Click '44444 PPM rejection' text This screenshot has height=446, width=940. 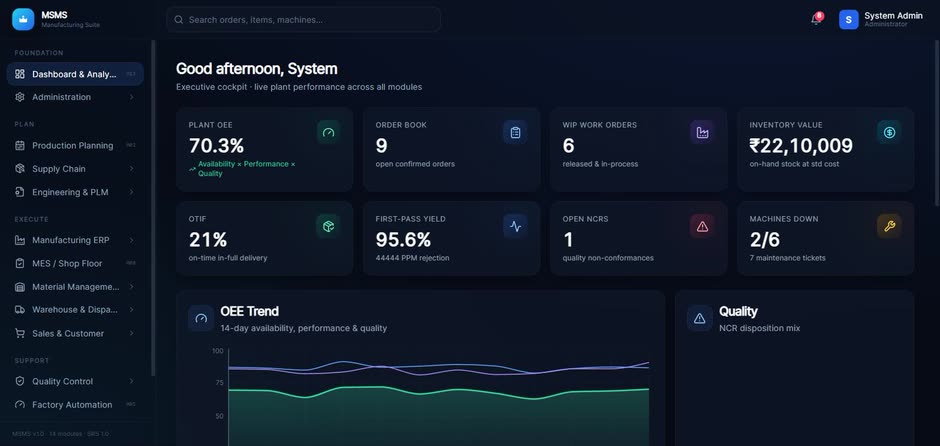pyautogui.click(x=412, y=258)
